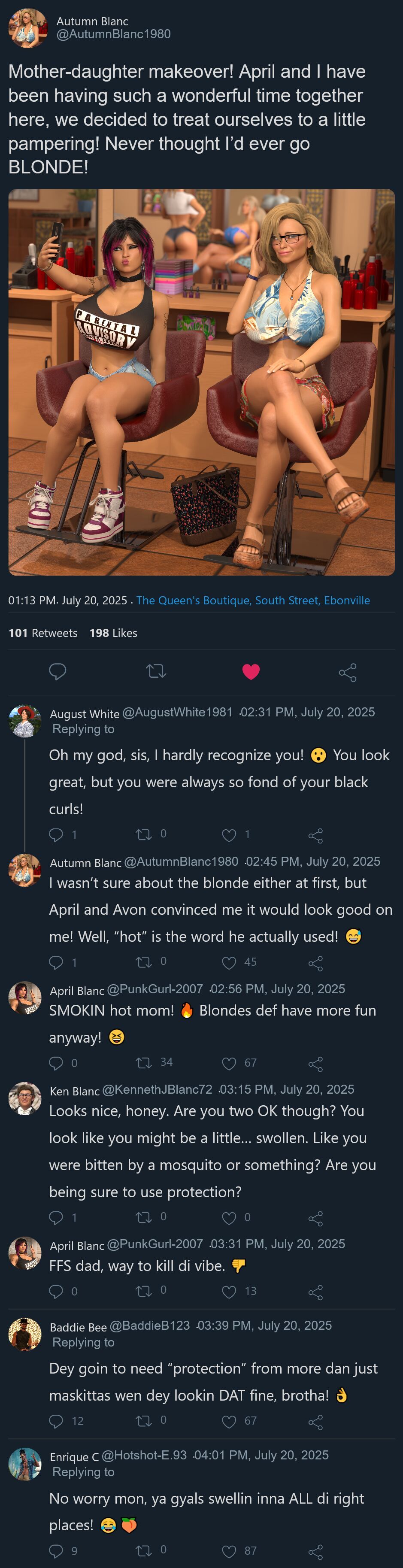View the 101 Retweets list
403x1568 pixels.
[x=42, y=633]
